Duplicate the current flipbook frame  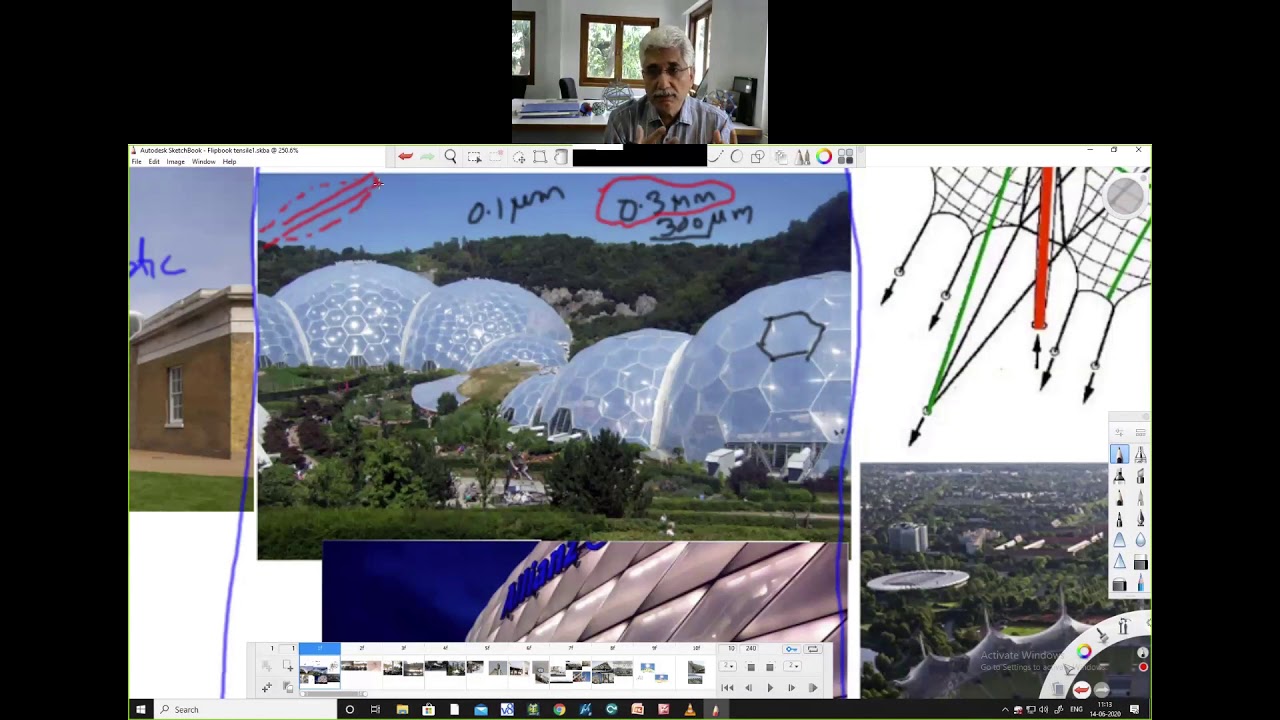287,687
